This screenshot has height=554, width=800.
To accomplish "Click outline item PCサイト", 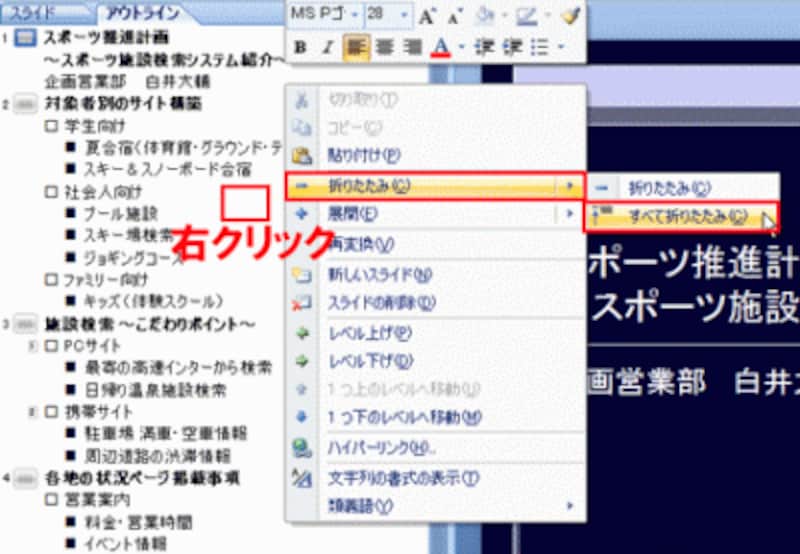I will (92, 346).
